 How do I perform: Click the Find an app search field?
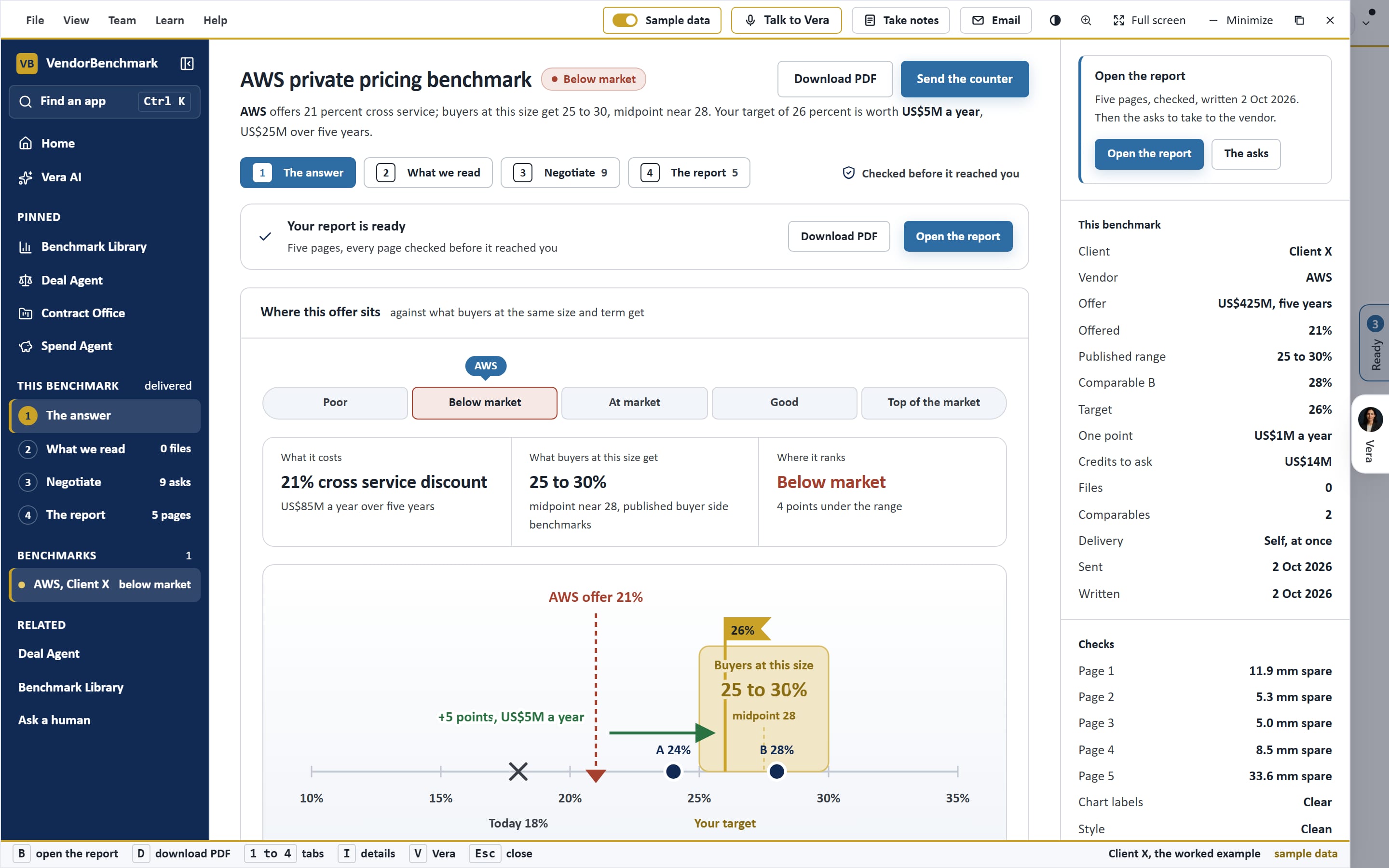click(105, 102)
